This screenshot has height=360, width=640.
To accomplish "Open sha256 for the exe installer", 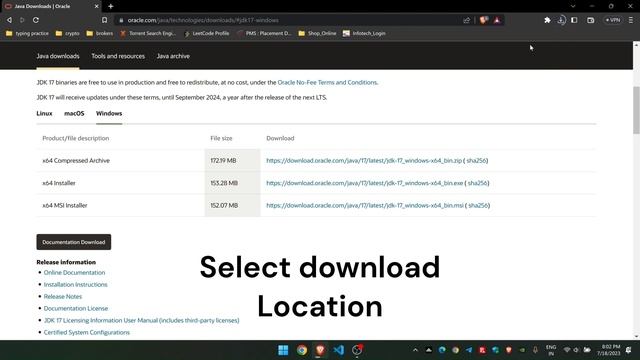I will [478, 183].
